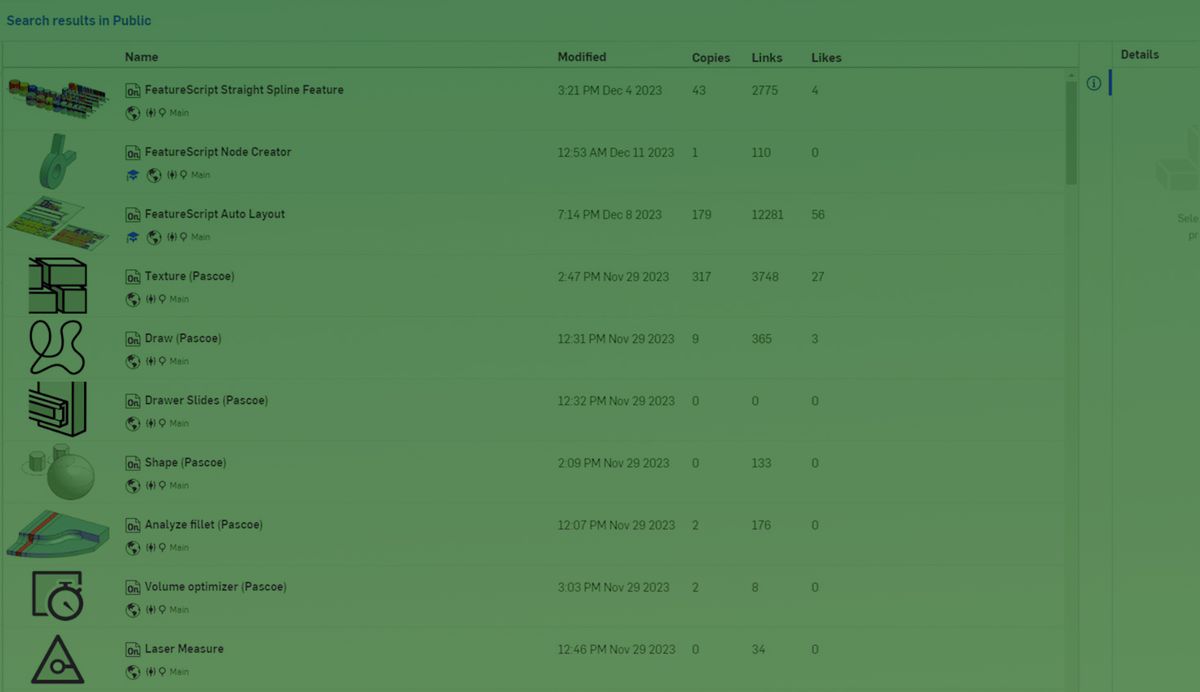Click the likes count '56'
1200x692 pixels.
[818, 214]
